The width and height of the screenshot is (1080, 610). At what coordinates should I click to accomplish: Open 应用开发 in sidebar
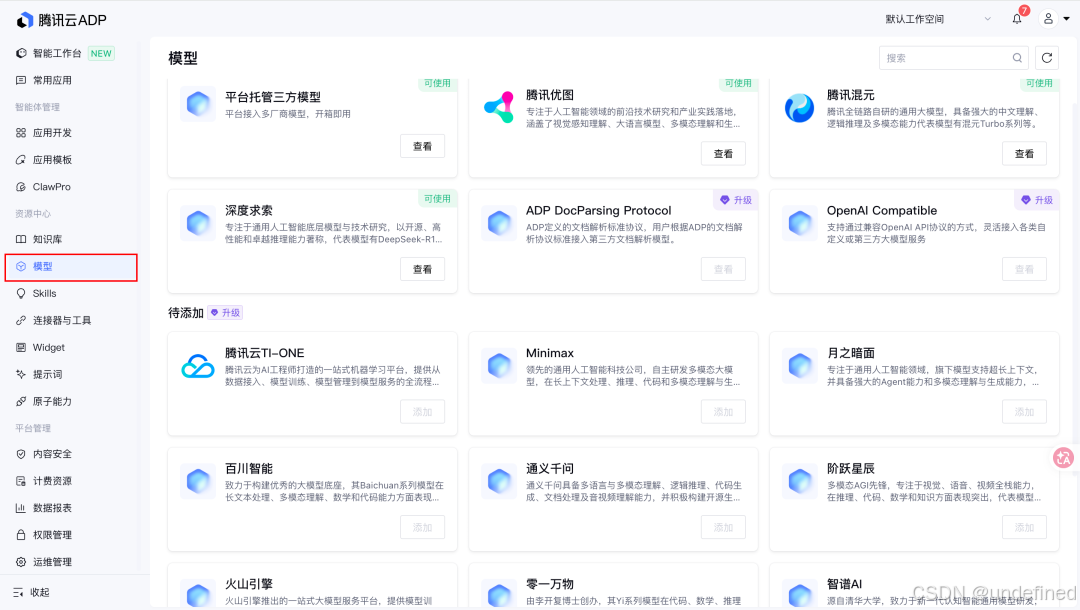pos(71,133)
